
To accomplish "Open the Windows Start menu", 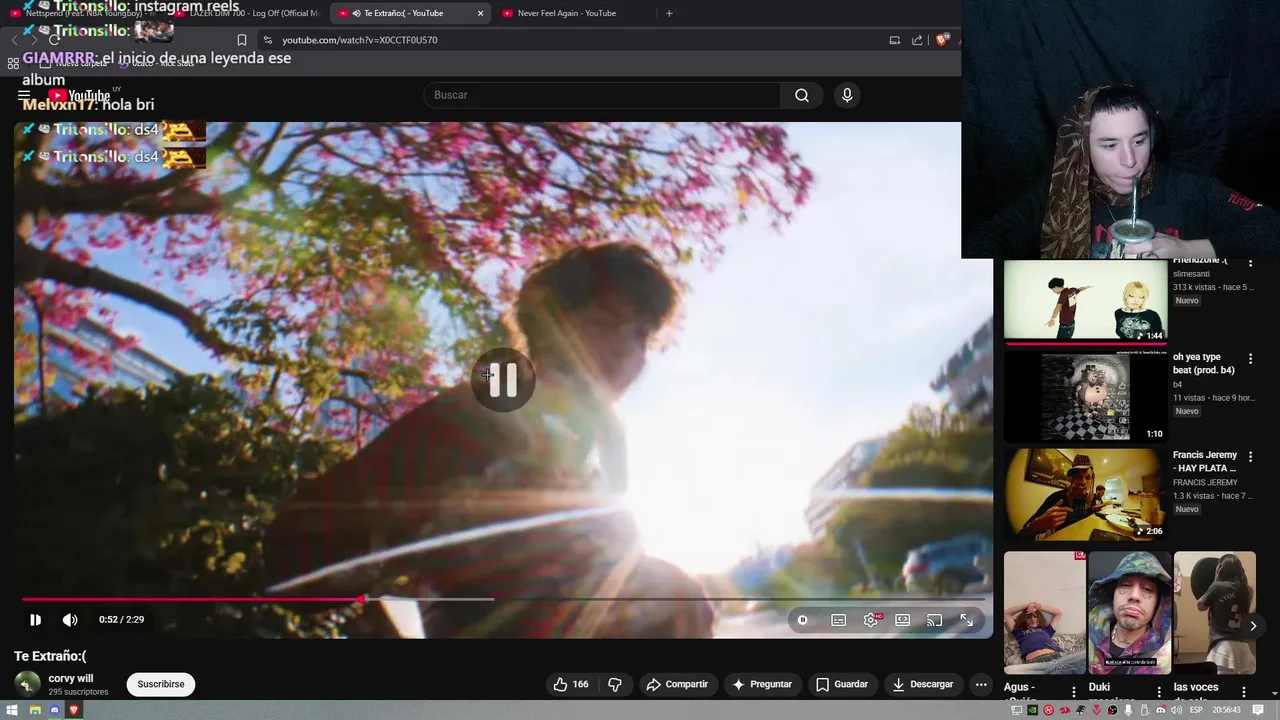I will click(12, 710).
